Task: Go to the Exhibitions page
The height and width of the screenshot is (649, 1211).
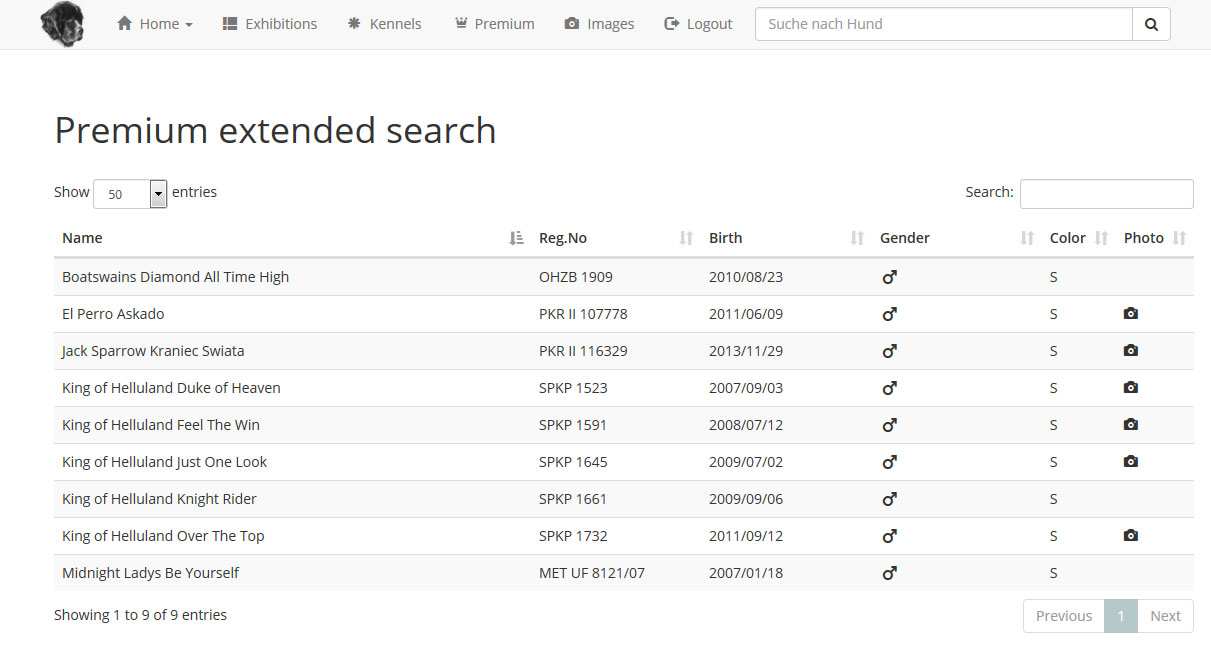Action: point(270,24)
